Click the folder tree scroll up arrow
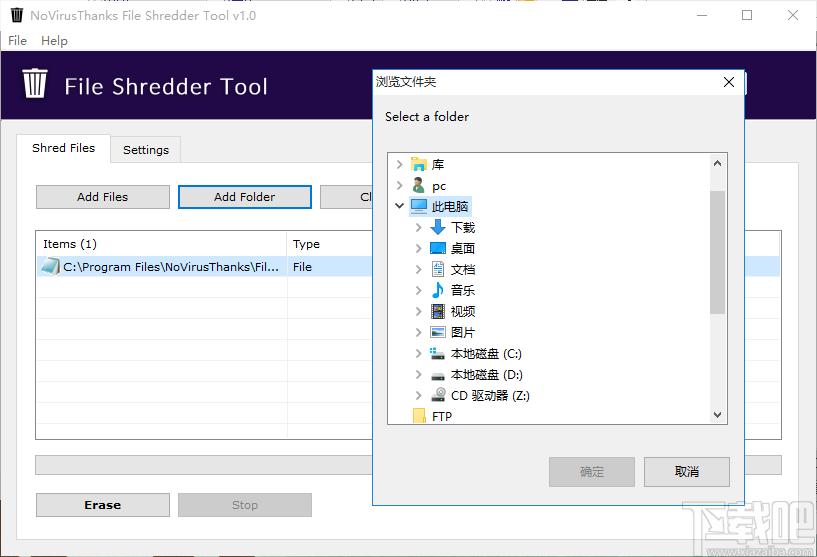This screenshot has height=557, width=817. [717, 163]
